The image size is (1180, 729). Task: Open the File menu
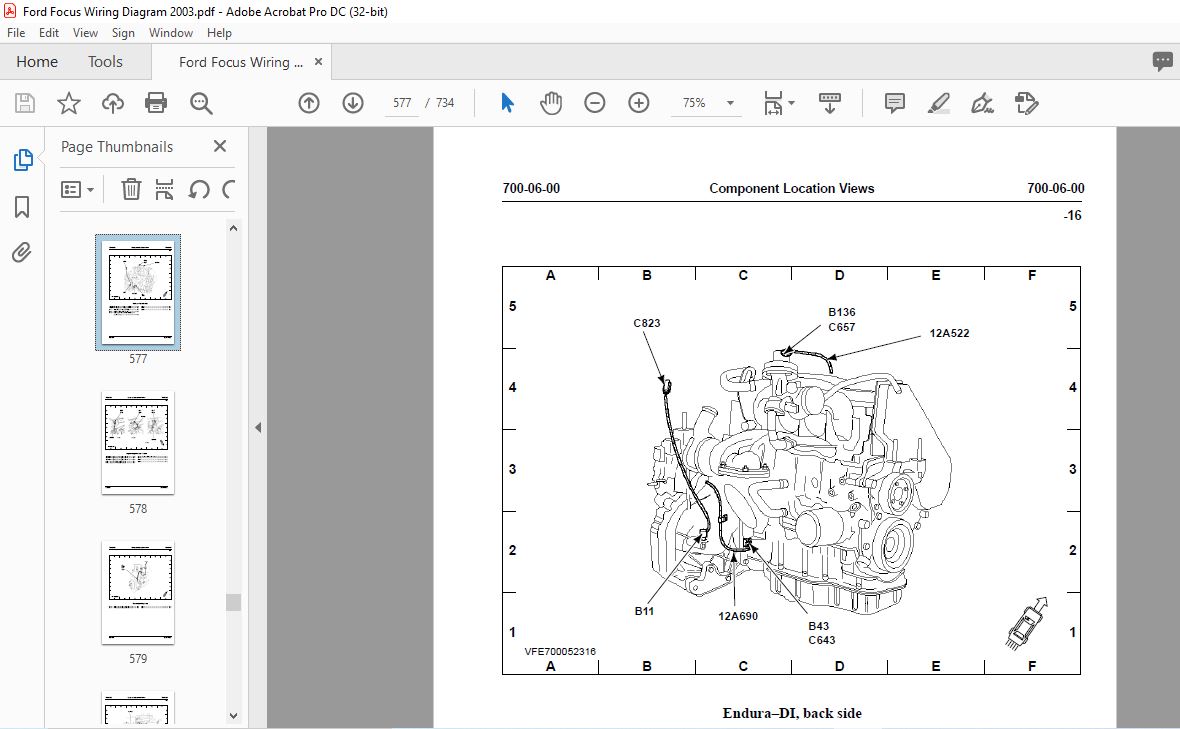point(16,32)
